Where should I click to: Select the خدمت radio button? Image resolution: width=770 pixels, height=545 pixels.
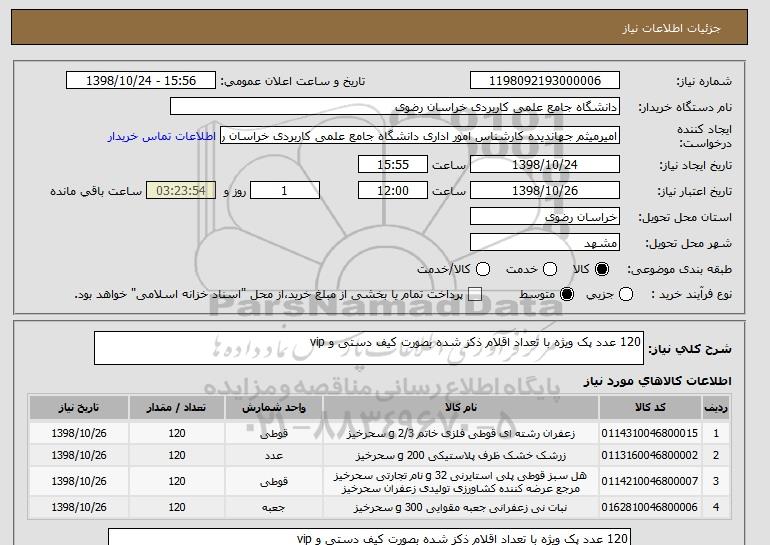[550, 269]
